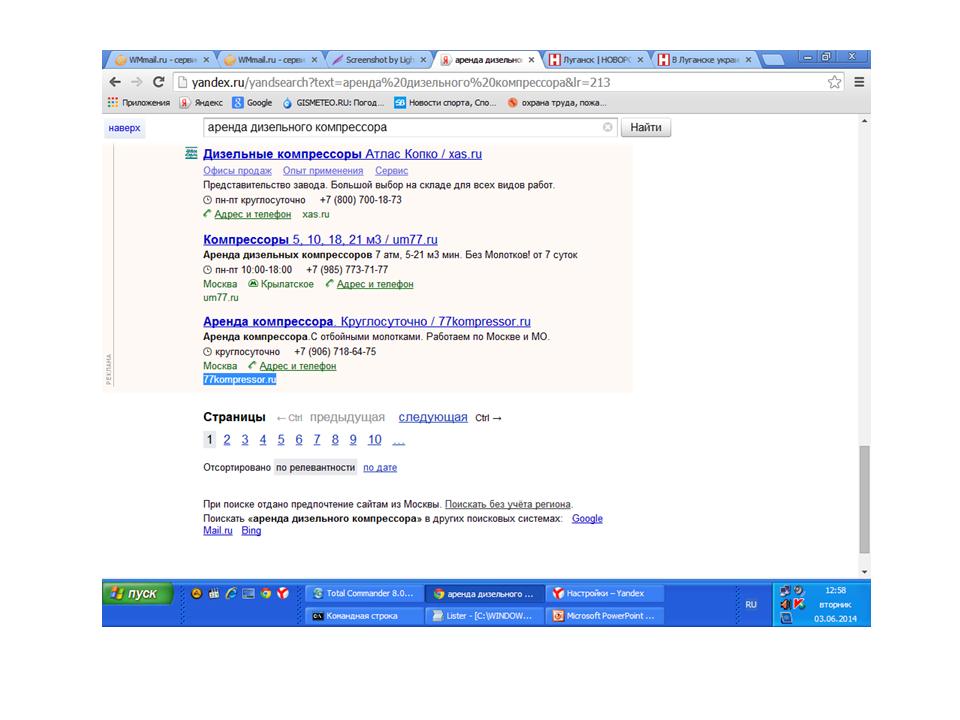Switch to Lister taskbar button
The height and width of the screenshot is (720, 960).
click(484, 616)
